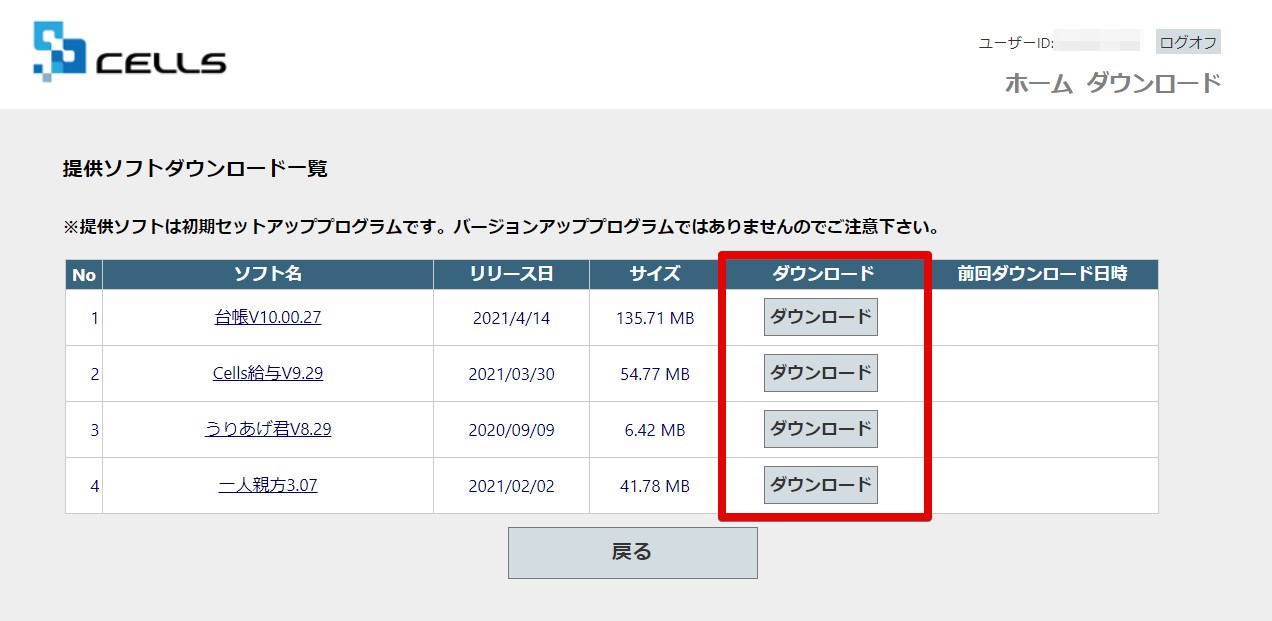The height and width of the screenshot is (621, 1272).
Task: Log off with the ログオフ button
Action: tap(1188, 42)
